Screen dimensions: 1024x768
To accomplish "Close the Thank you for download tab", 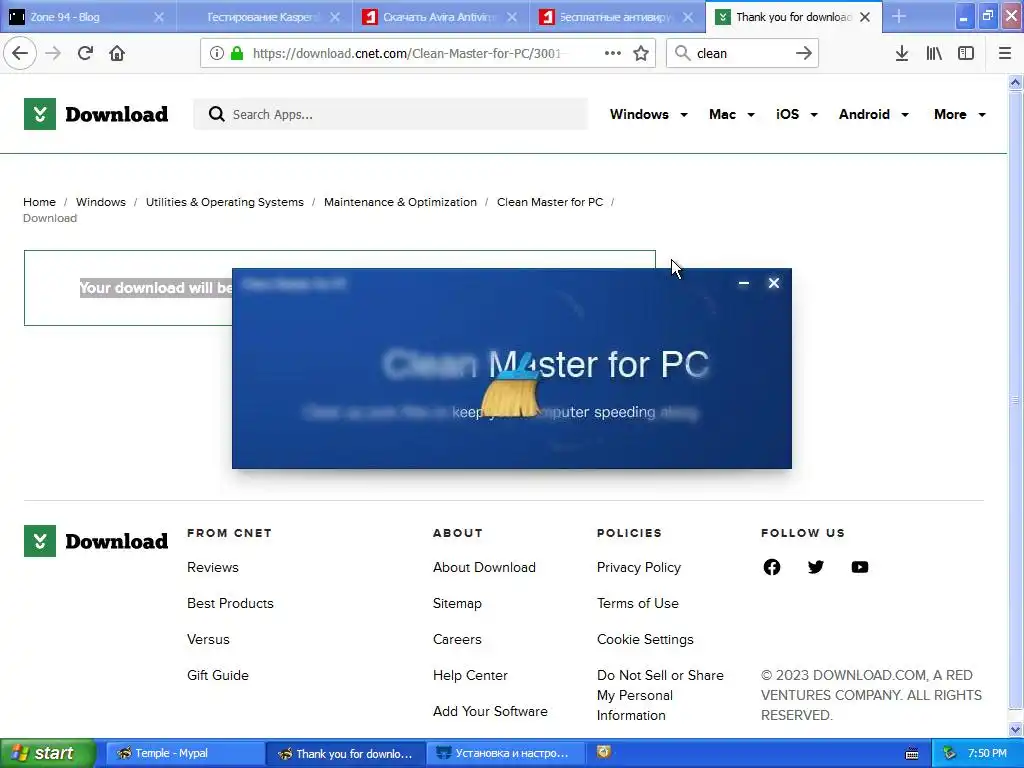I will [x=865, y=17].
